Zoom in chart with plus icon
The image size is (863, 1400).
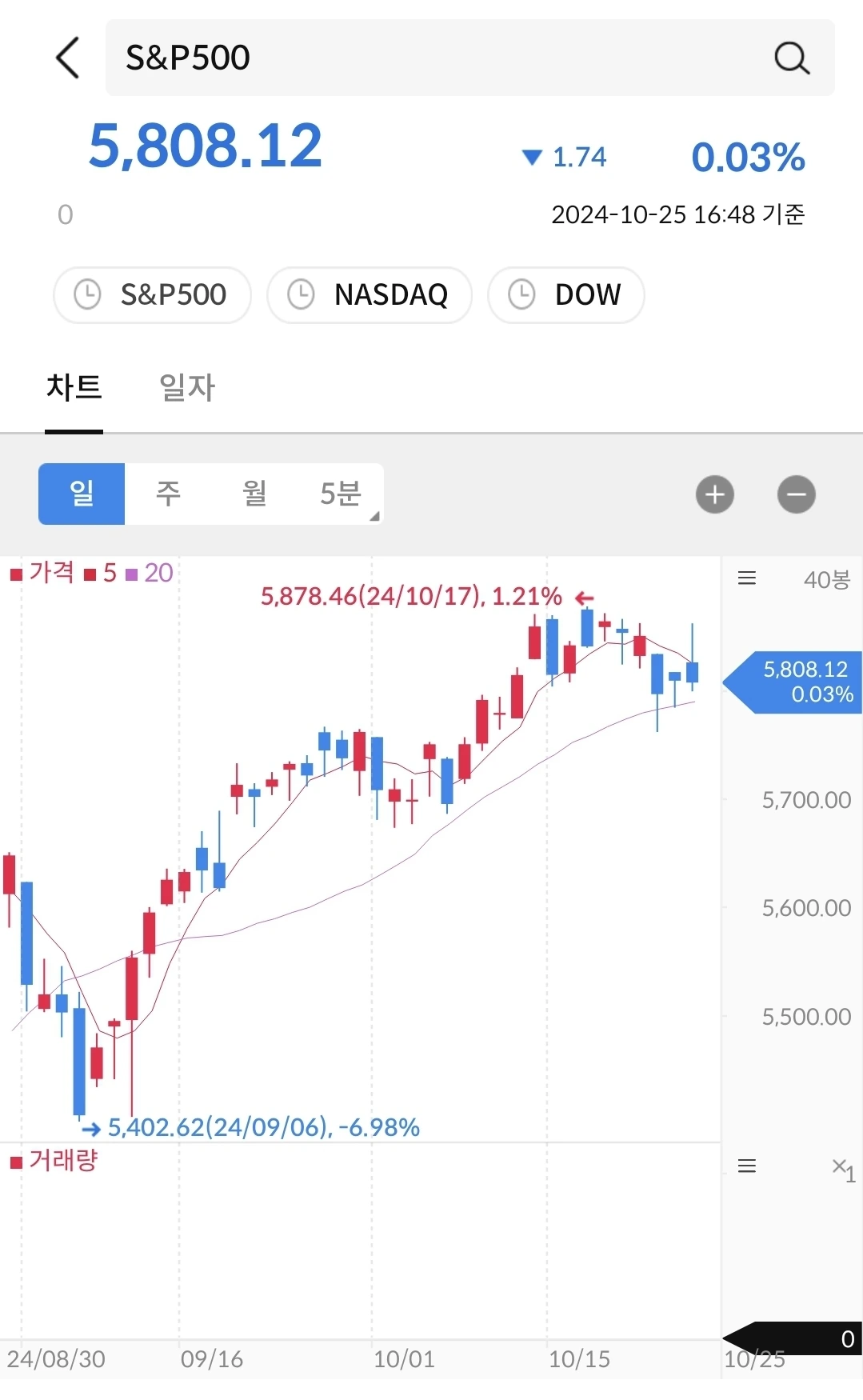(x=715, y=494)
